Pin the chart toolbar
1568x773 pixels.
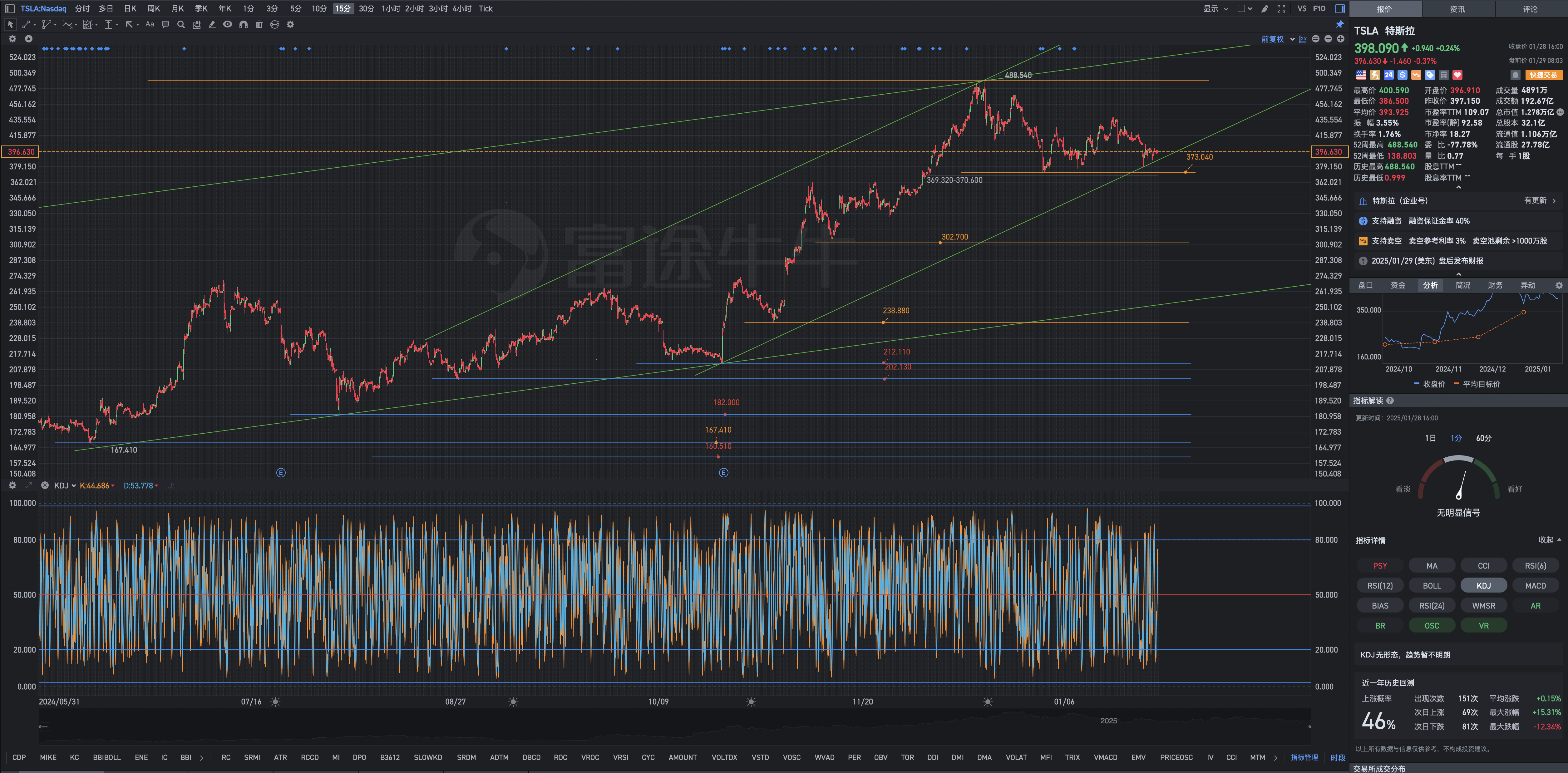(x=1340, y=24)
